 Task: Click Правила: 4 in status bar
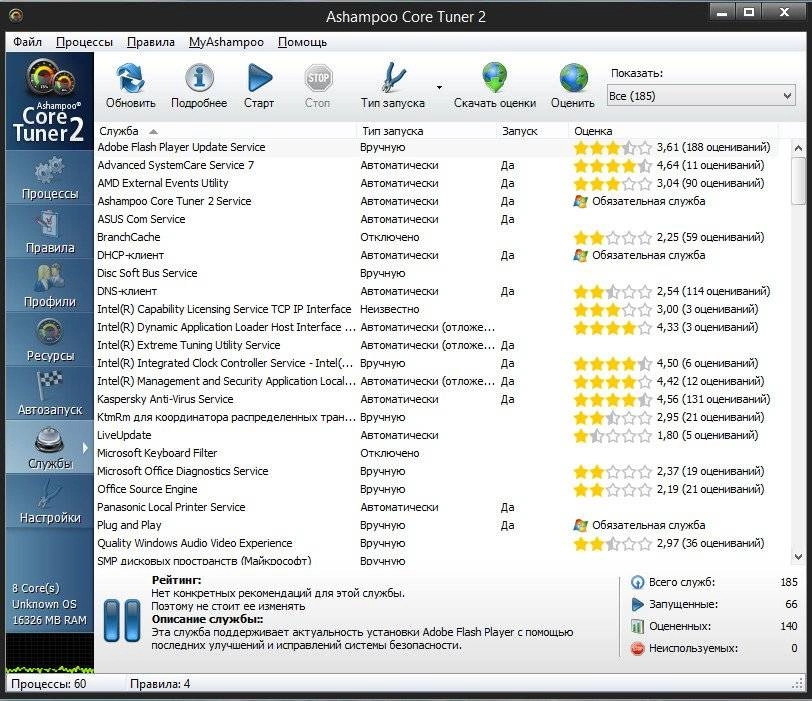160,684
